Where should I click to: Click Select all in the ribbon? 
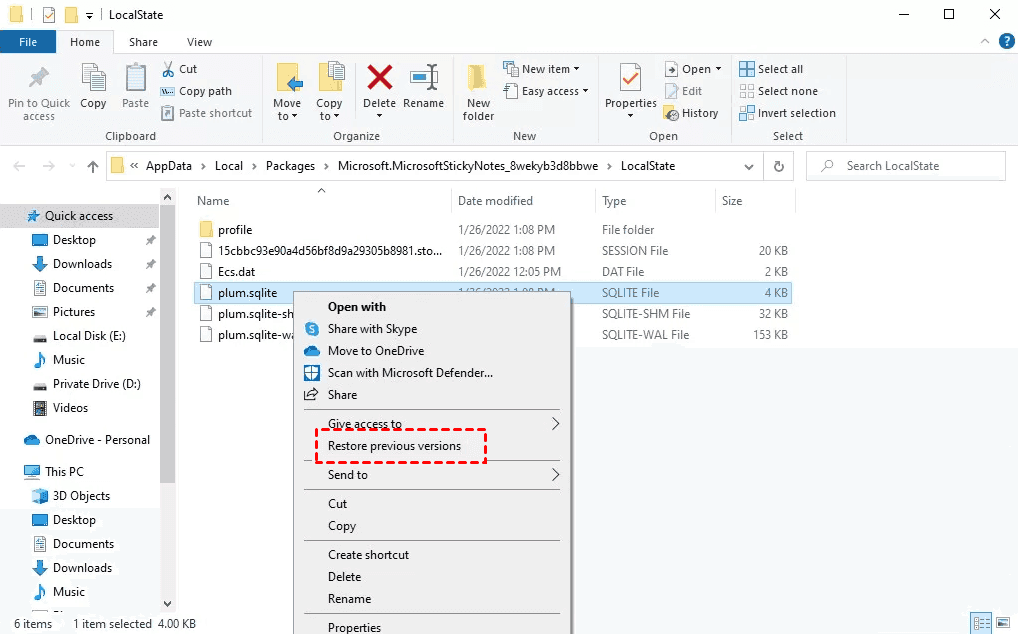tap(779, 68)
